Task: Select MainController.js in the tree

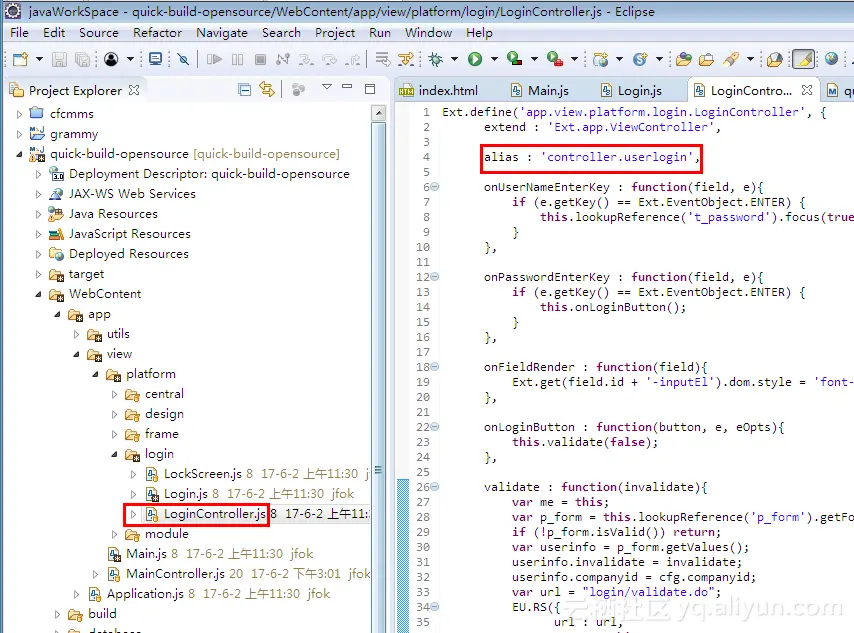Action: pos(175,574)
